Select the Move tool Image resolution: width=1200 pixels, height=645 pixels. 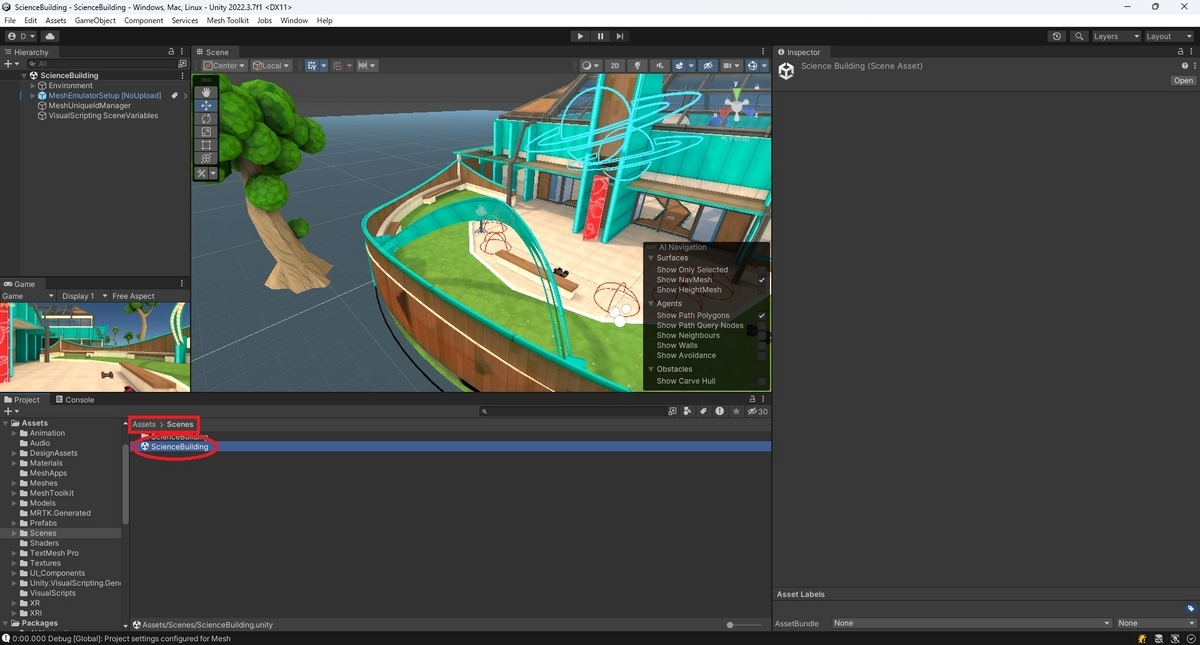207,105
